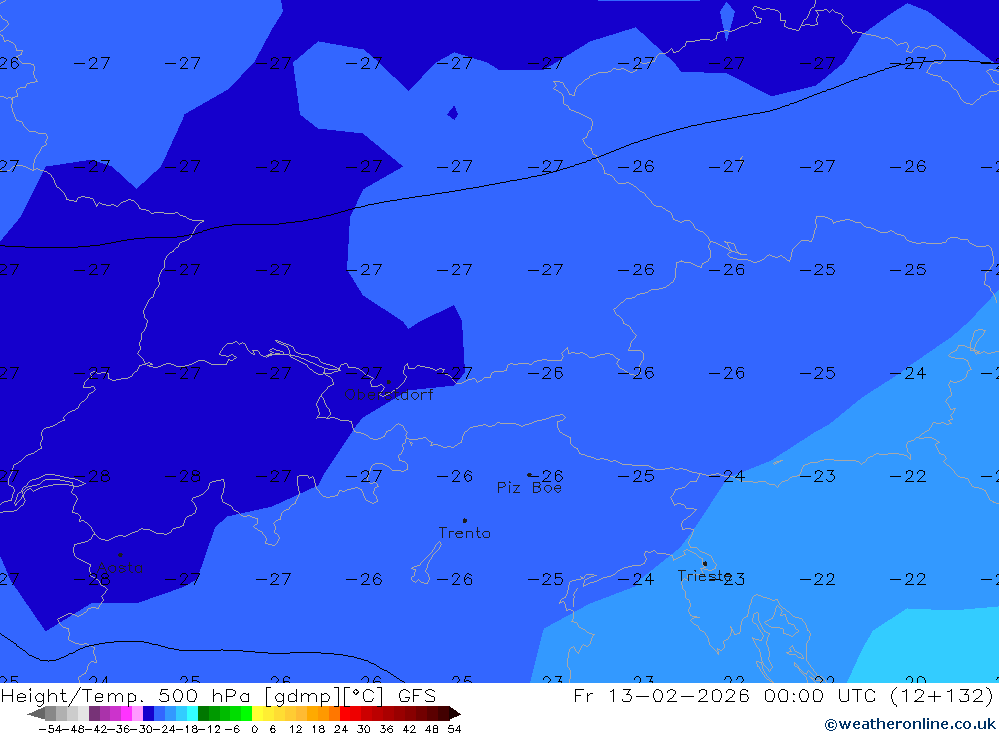This screenshot has height=733, width=1000.
Task: Click the -28 value overlapping Aosta label
Action: point(92,579)
